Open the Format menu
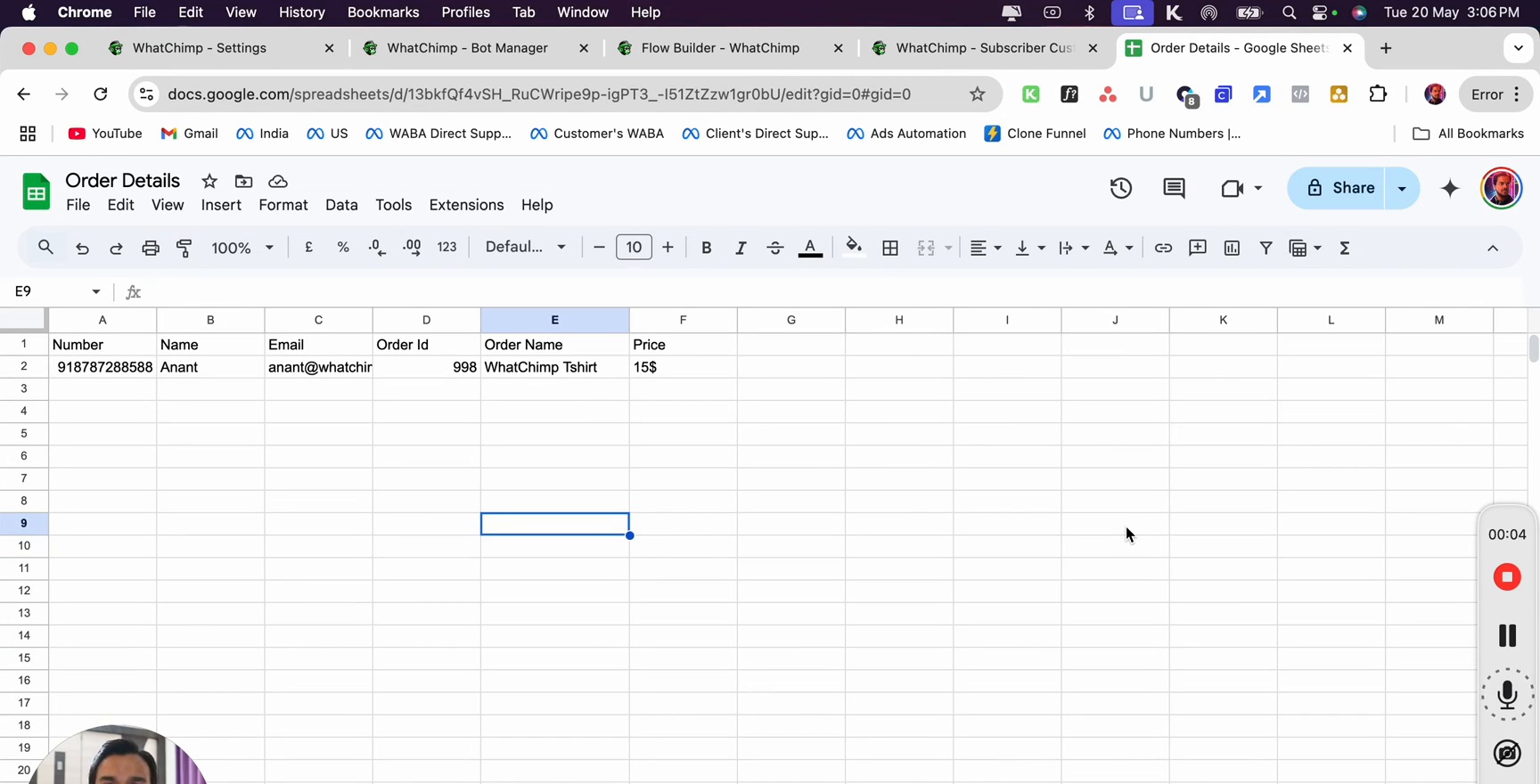Viewport: 1540px width, 784px height. point(283,205)
